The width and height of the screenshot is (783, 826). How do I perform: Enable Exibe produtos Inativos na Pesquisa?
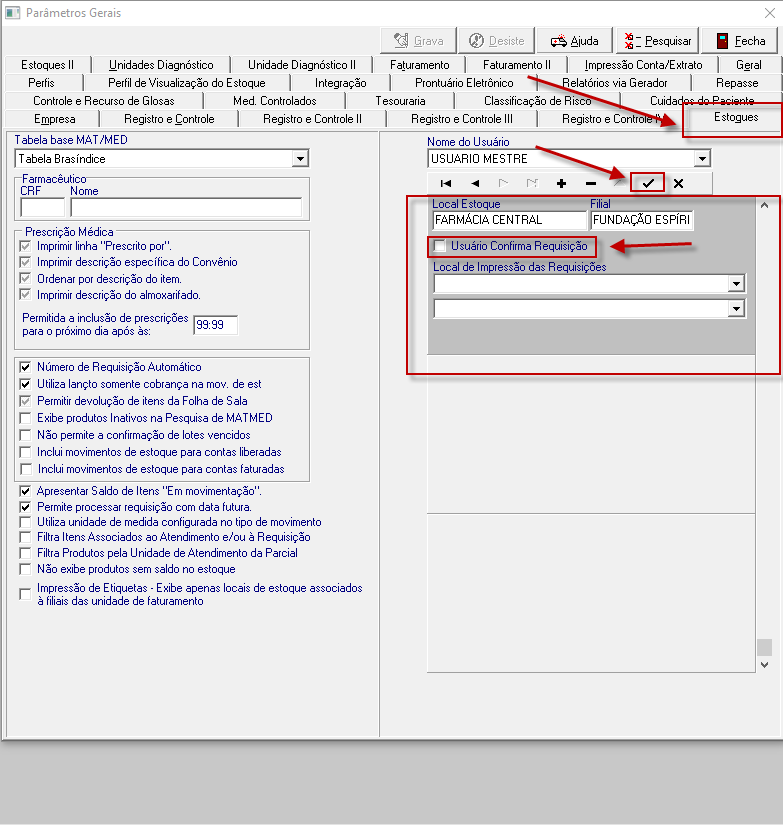[x=25, y=418]
